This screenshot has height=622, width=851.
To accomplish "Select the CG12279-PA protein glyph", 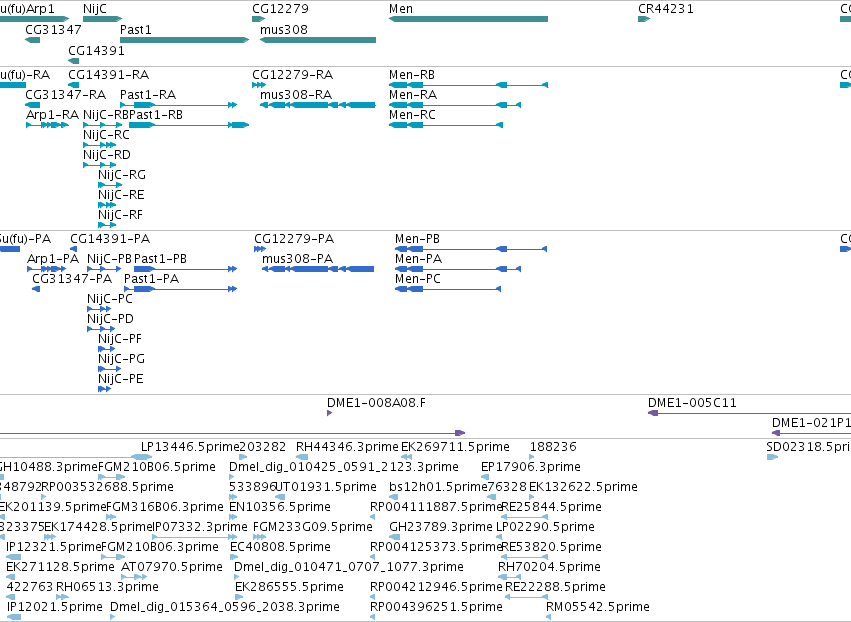I will tap(260, 249).
